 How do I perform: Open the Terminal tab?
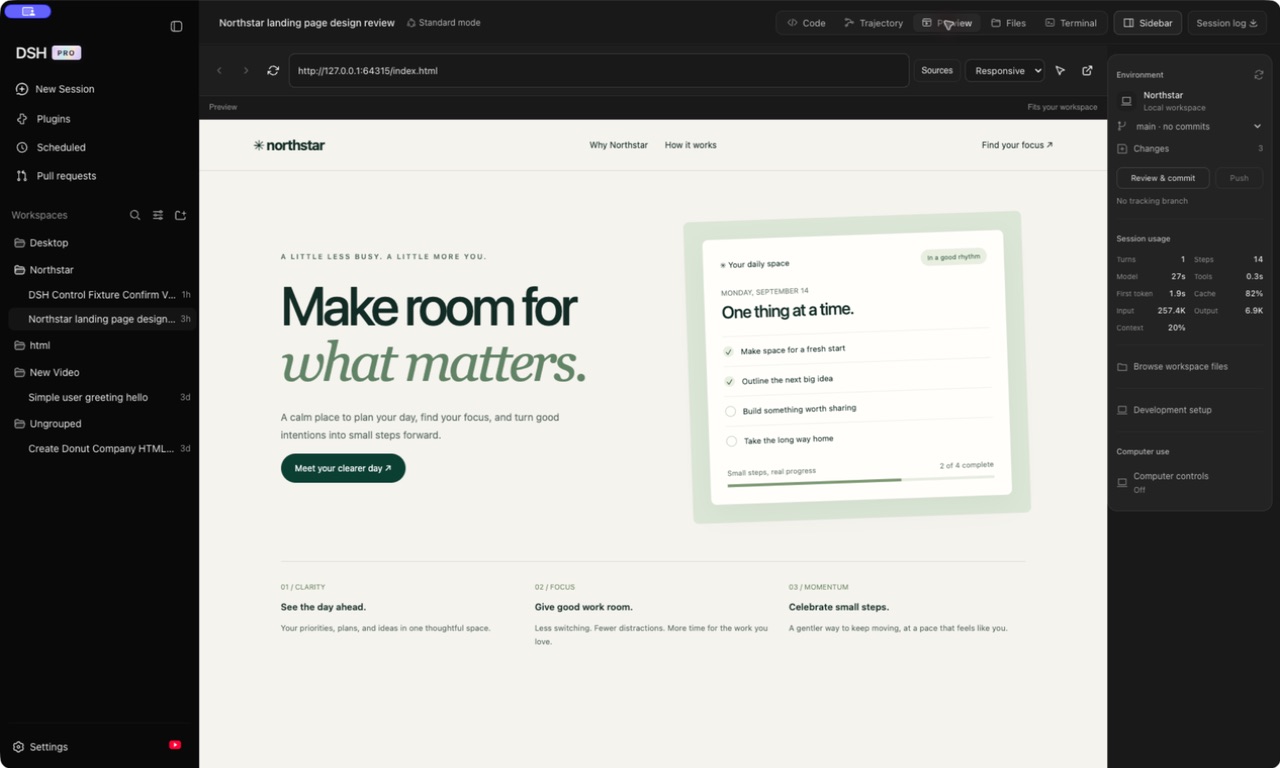1071,23
